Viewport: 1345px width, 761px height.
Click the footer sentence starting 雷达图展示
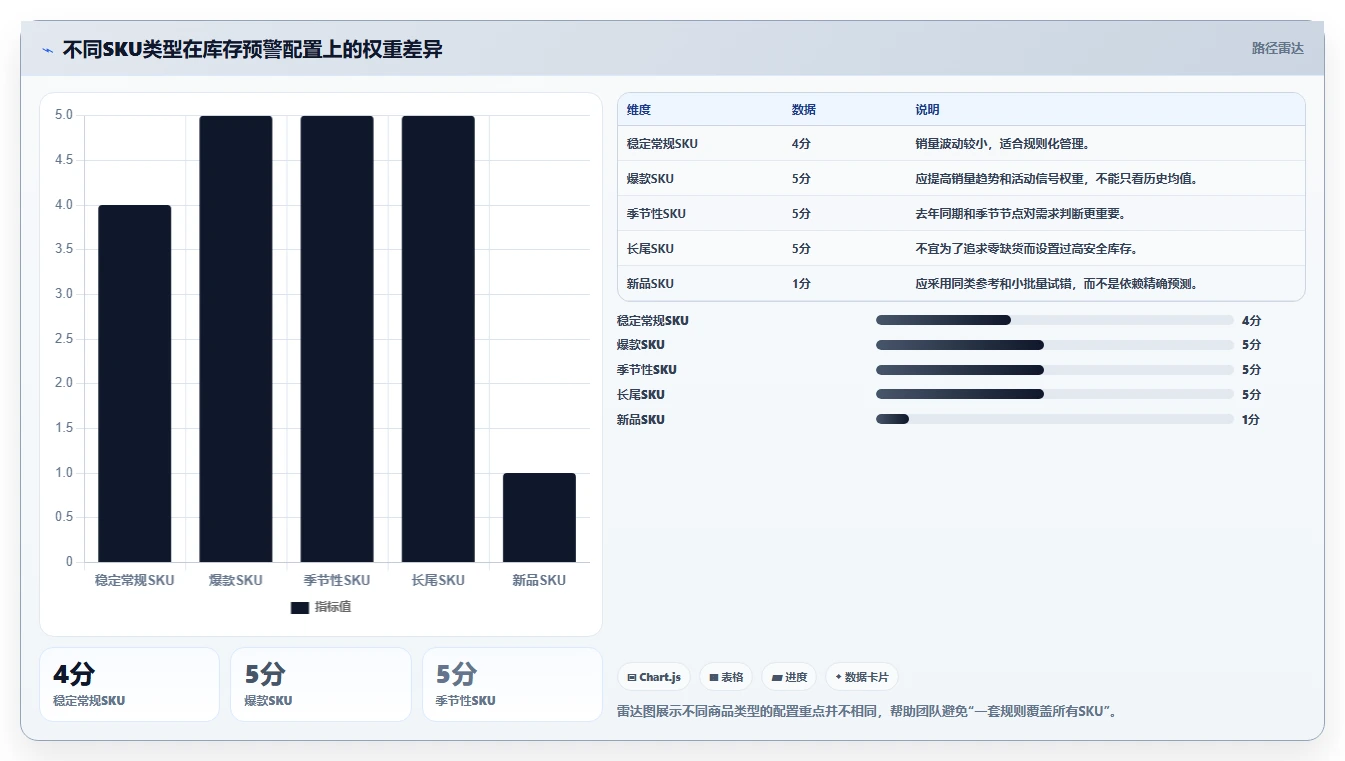click(x=868, y=712)
